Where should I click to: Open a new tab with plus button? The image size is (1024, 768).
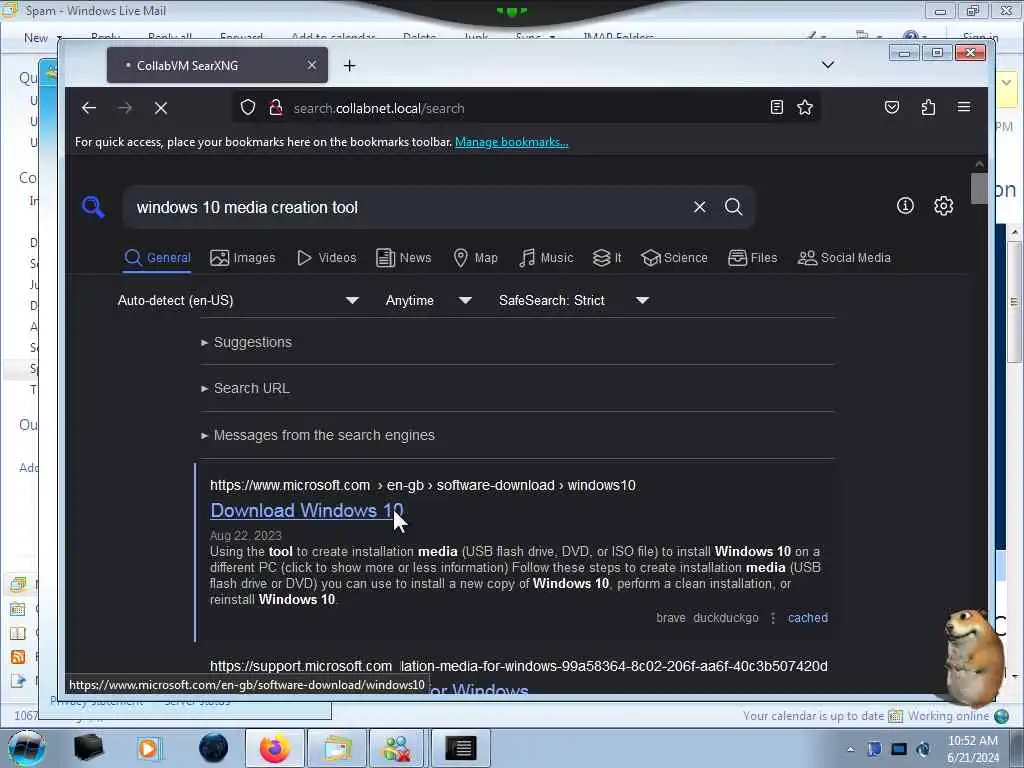(349, 65)
